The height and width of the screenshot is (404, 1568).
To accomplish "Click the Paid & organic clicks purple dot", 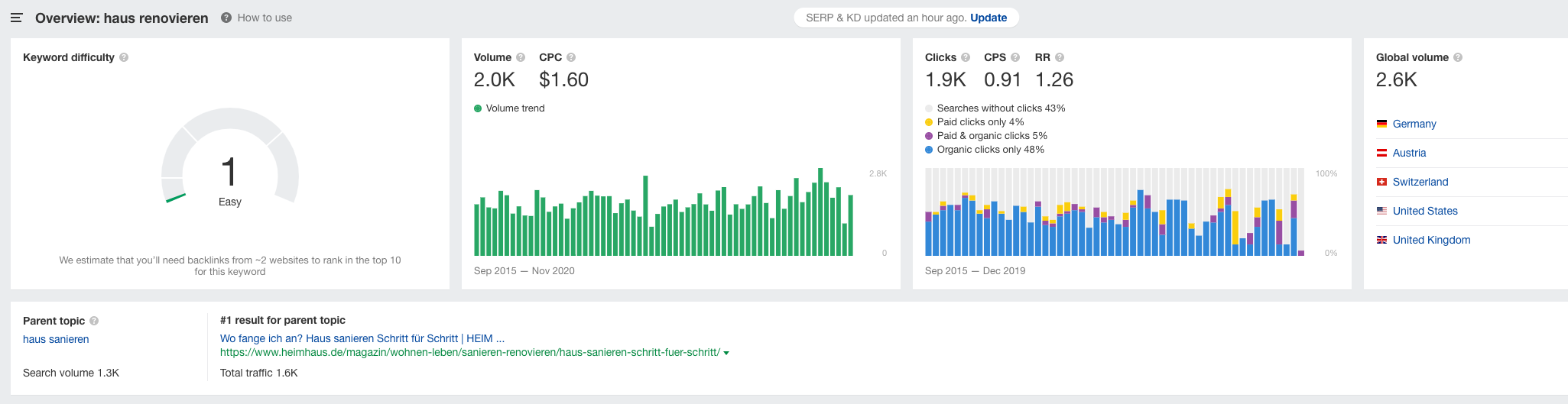I will point(929,136).
